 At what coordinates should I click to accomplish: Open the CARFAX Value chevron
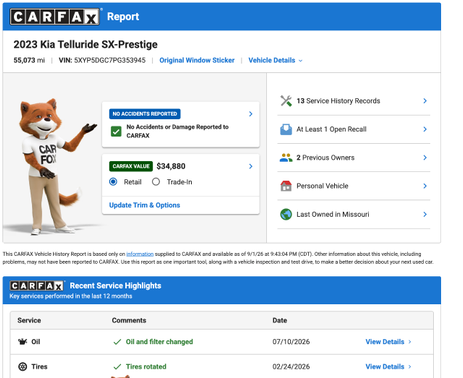click(251, 166)
